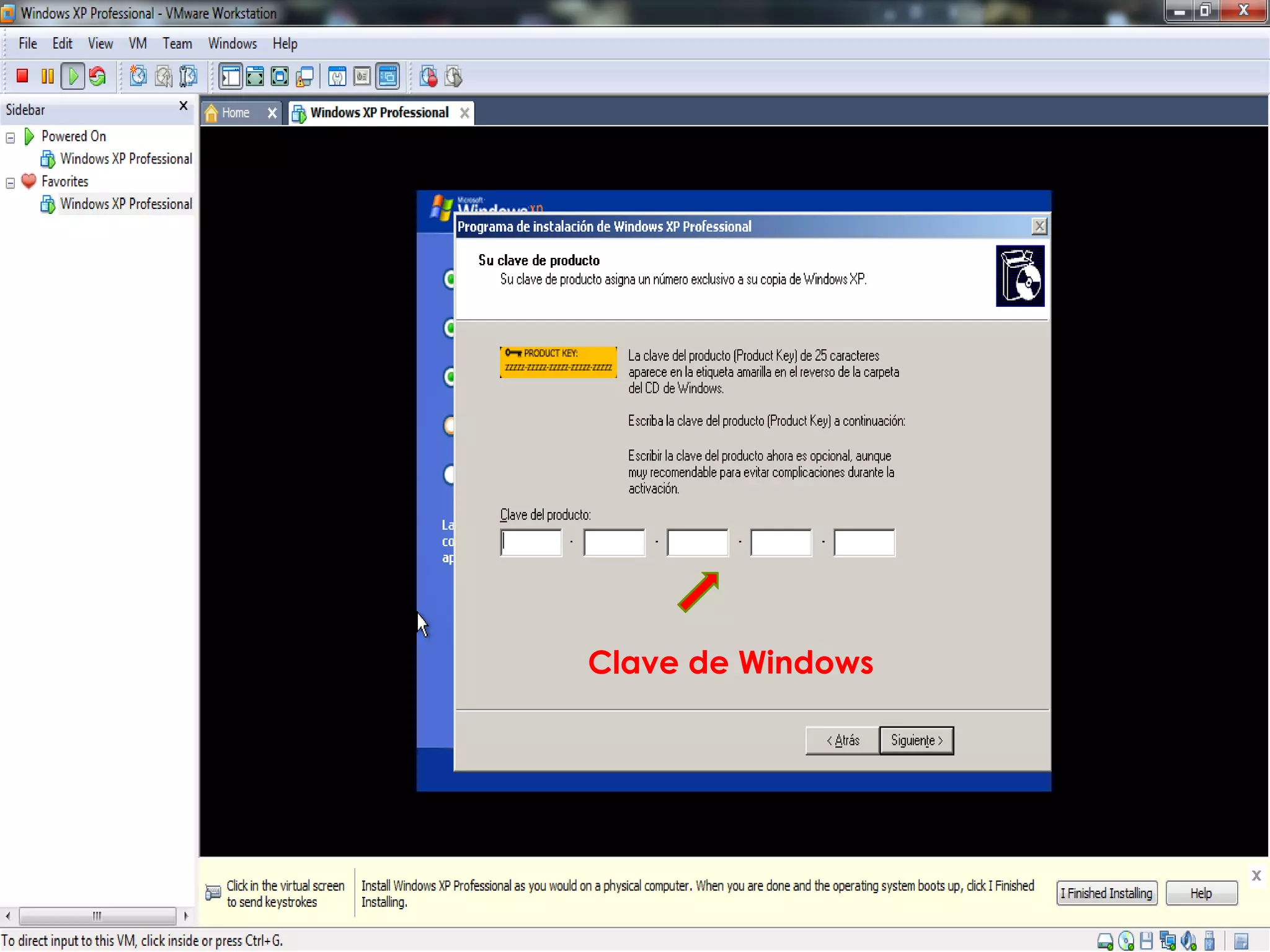Reset the VM with the red-green arrows icon

pyautogui.click(x=97, y=76)
